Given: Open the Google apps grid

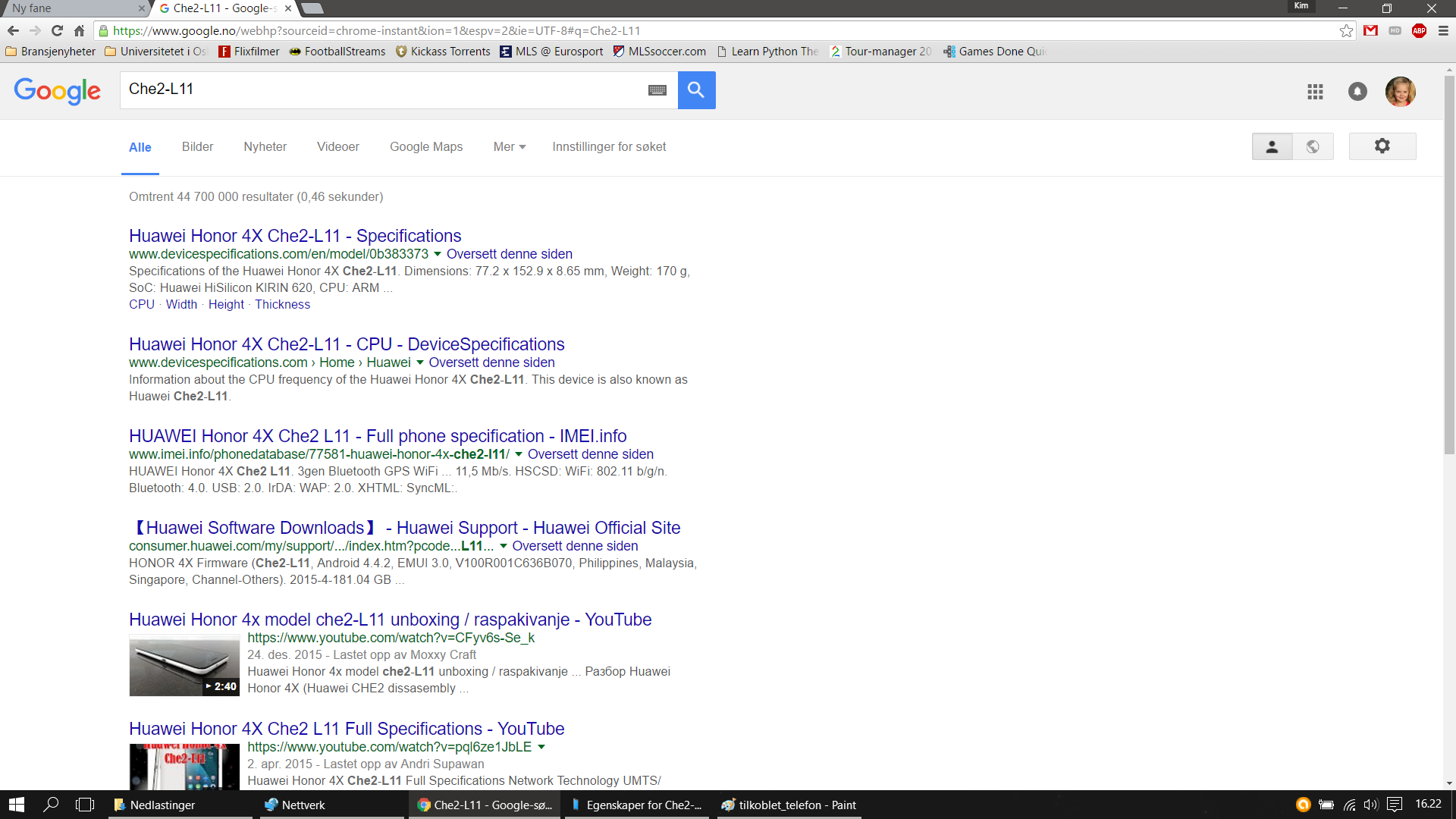Looking at the screenshot, I should (1315, 92).
